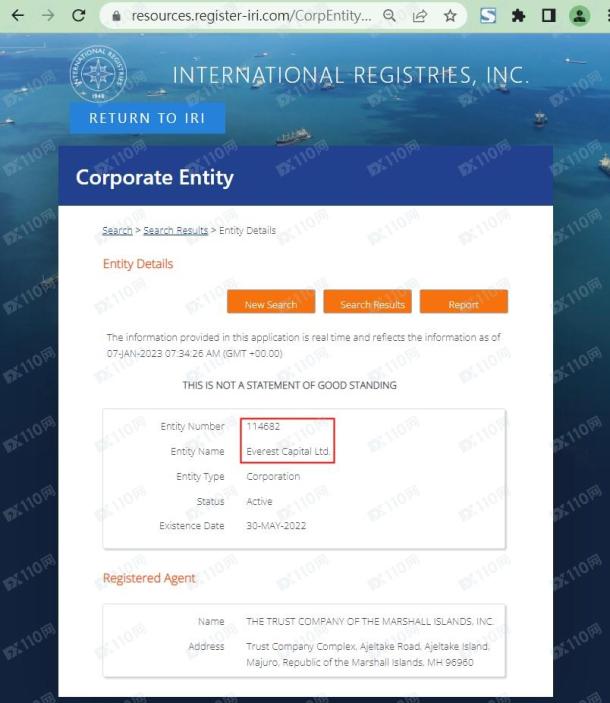Click the browser forward arrow

48,16
